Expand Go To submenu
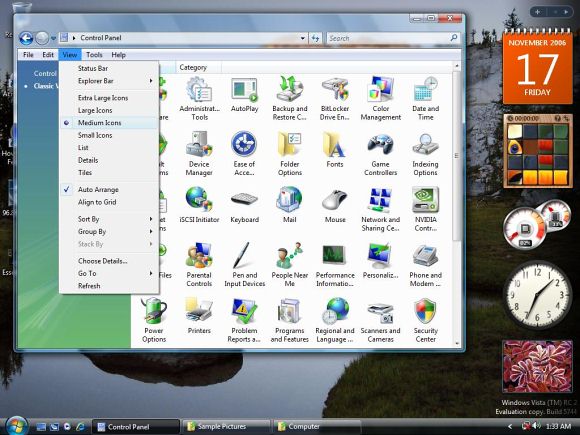The height and width of the screenshot is (435, 580). [109, 274]
